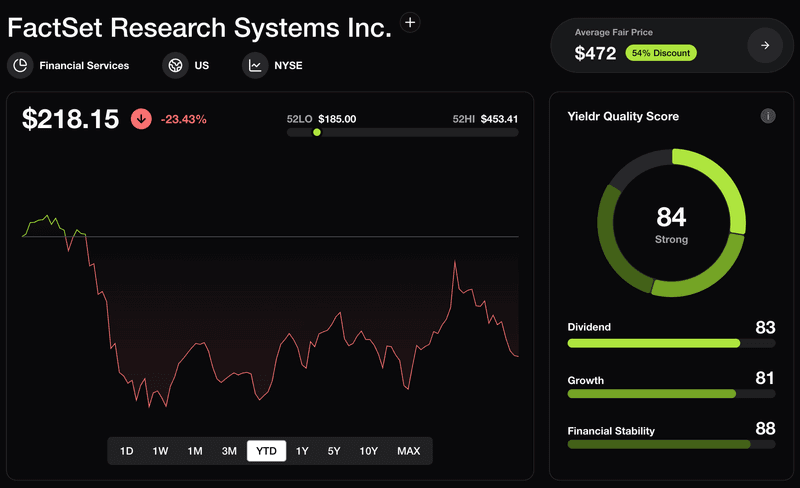Viewport: 800px width, 488px height.
Task: Click the -23.43% change value
Action: point(184,119)
